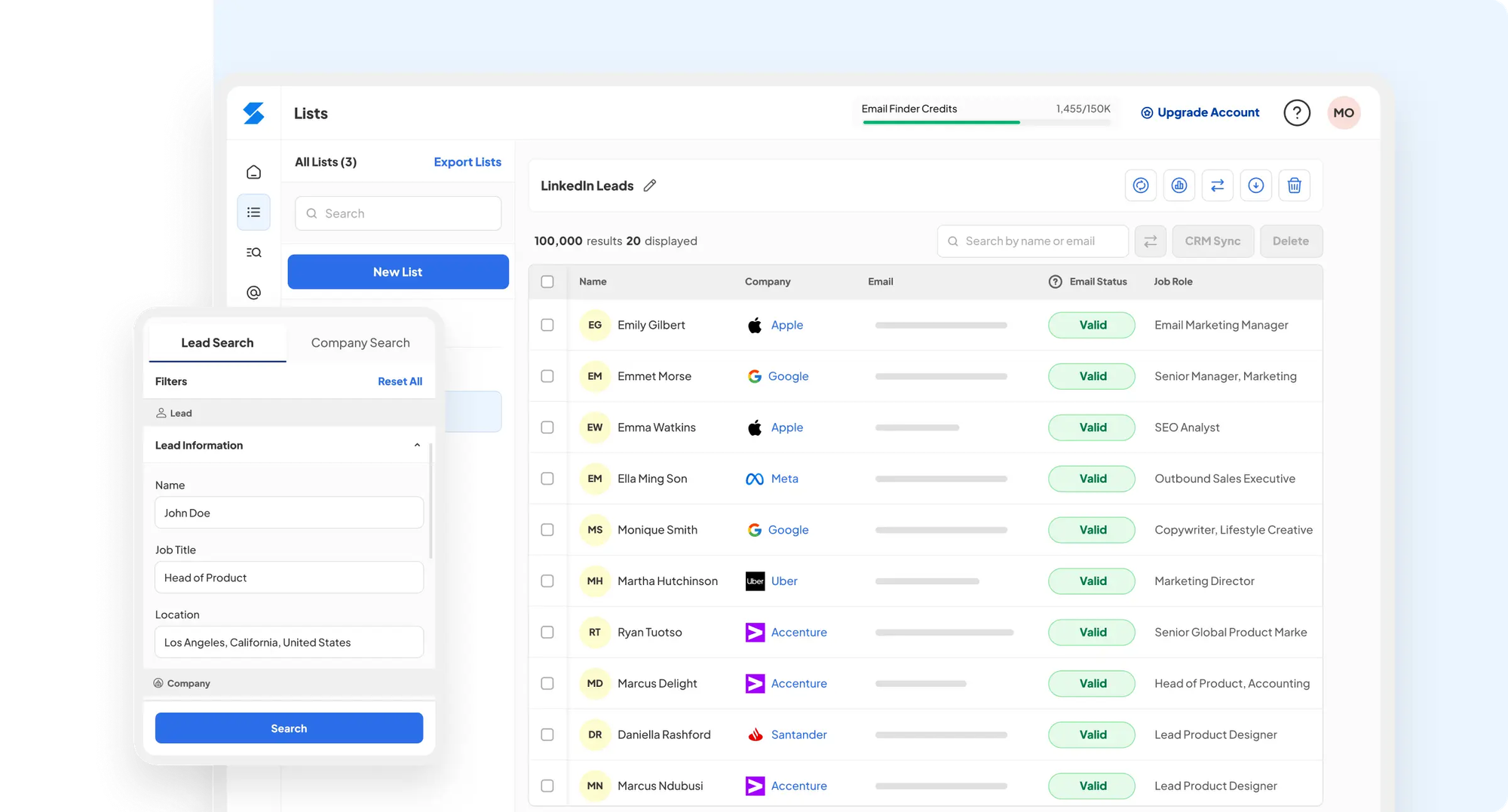Click the Company column header
This screenshot has height=812, width=1508.
click(x=768, y=282)
